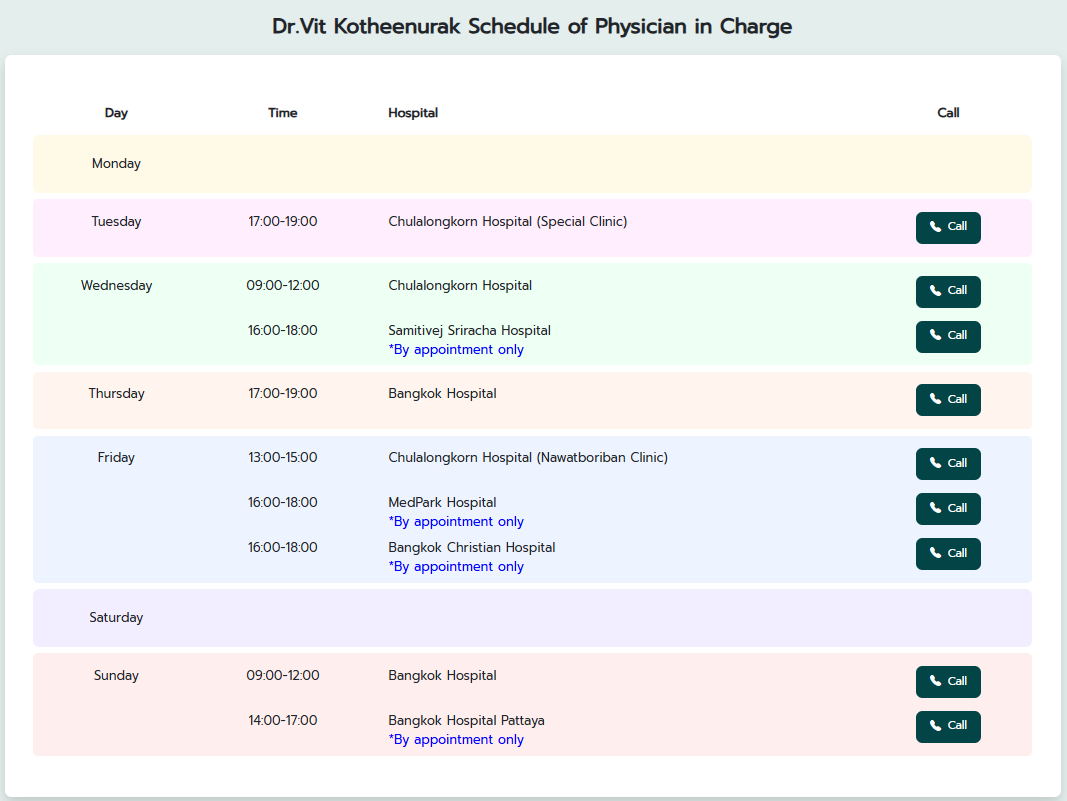Call Chulalongkorn Hospital for Wednesday 09:00-12:00
The image size is (1067, 801).
pos(948,291)
